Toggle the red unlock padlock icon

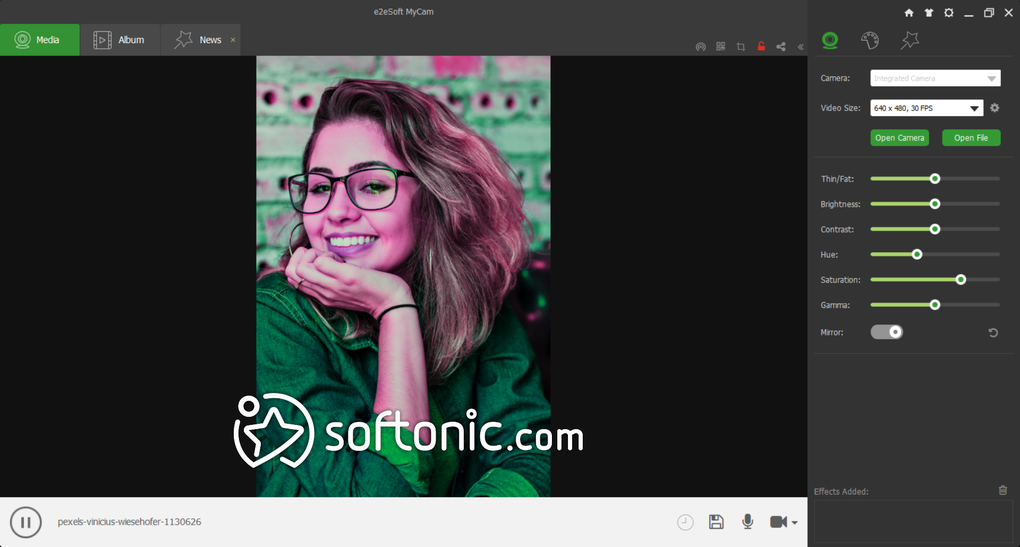[x=761, y=46]
